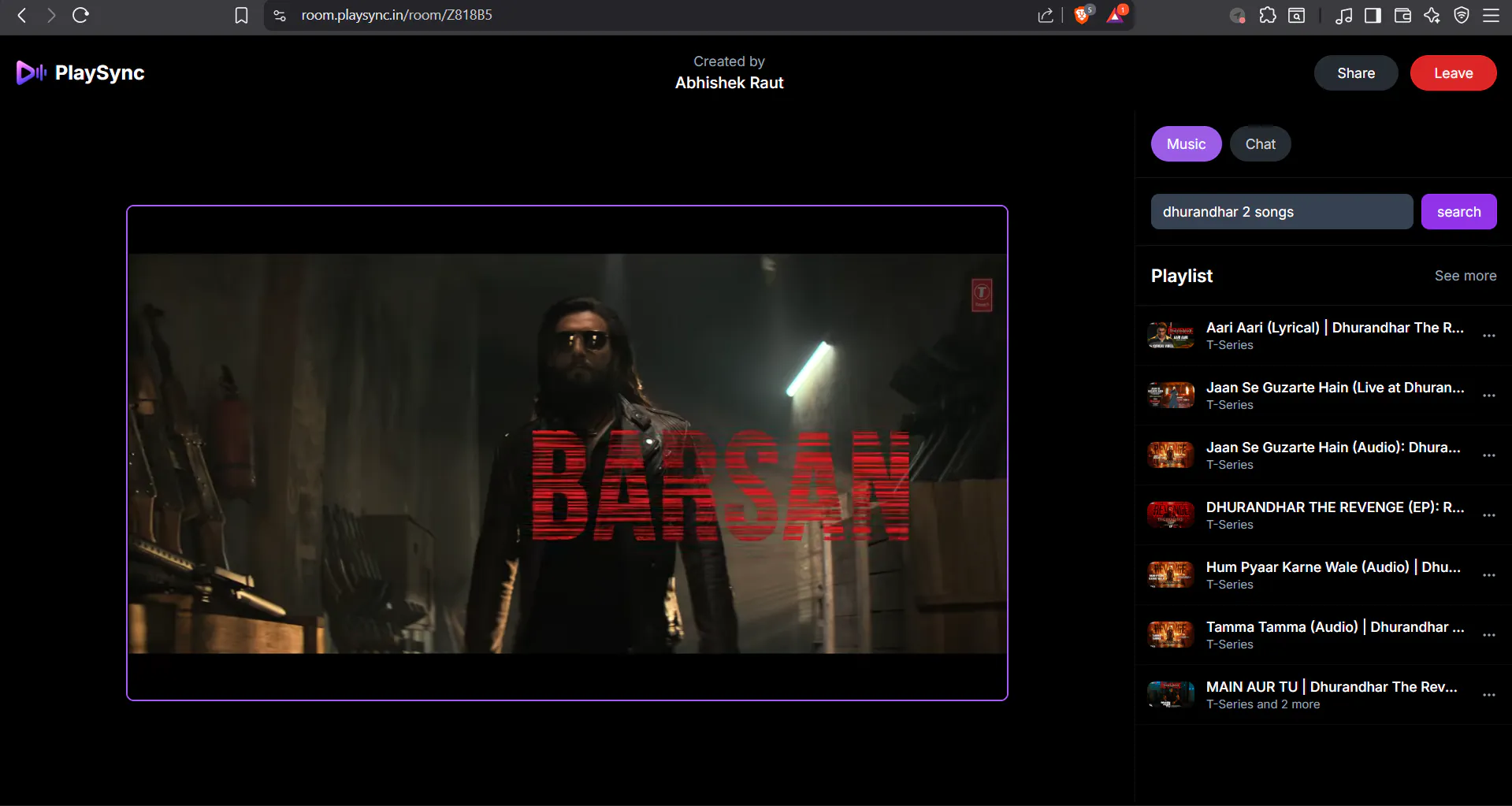Click Jaan Se Guzarte Hain (Audio) thumbnail
Image resolution: width=1512 pixels, height=806 pixels.
[1171, 455]
